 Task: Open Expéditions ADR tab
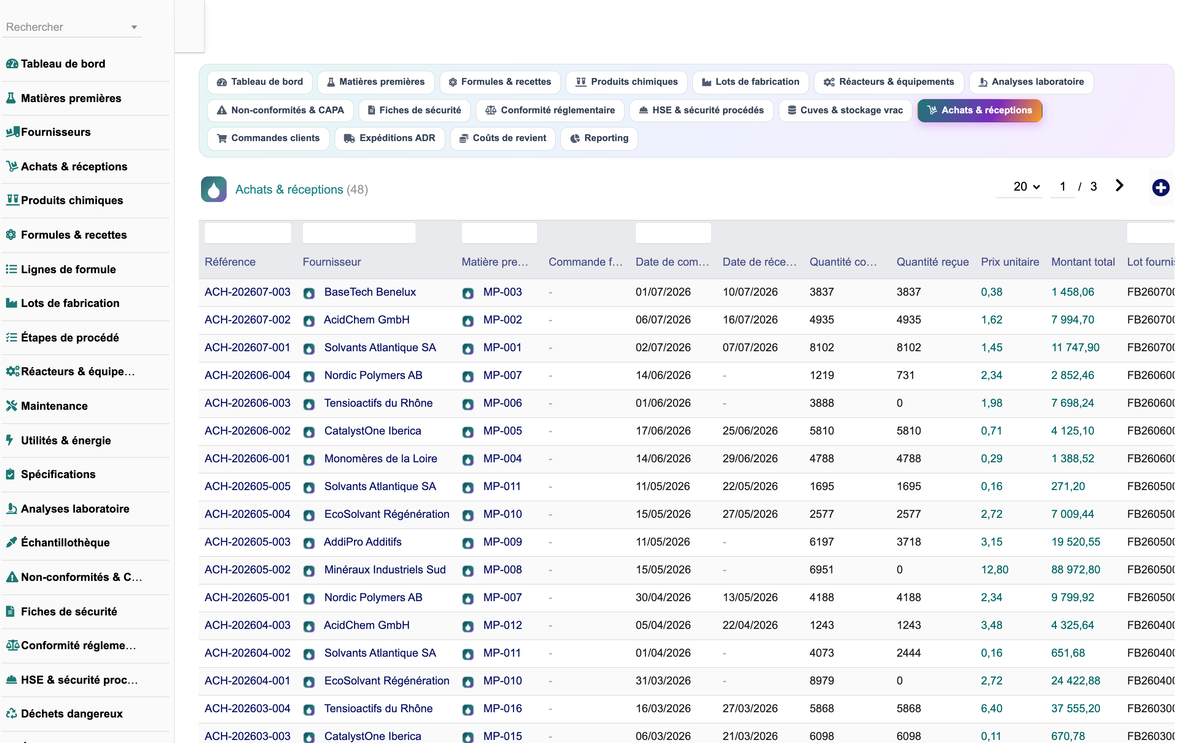(x=390, y=138)
